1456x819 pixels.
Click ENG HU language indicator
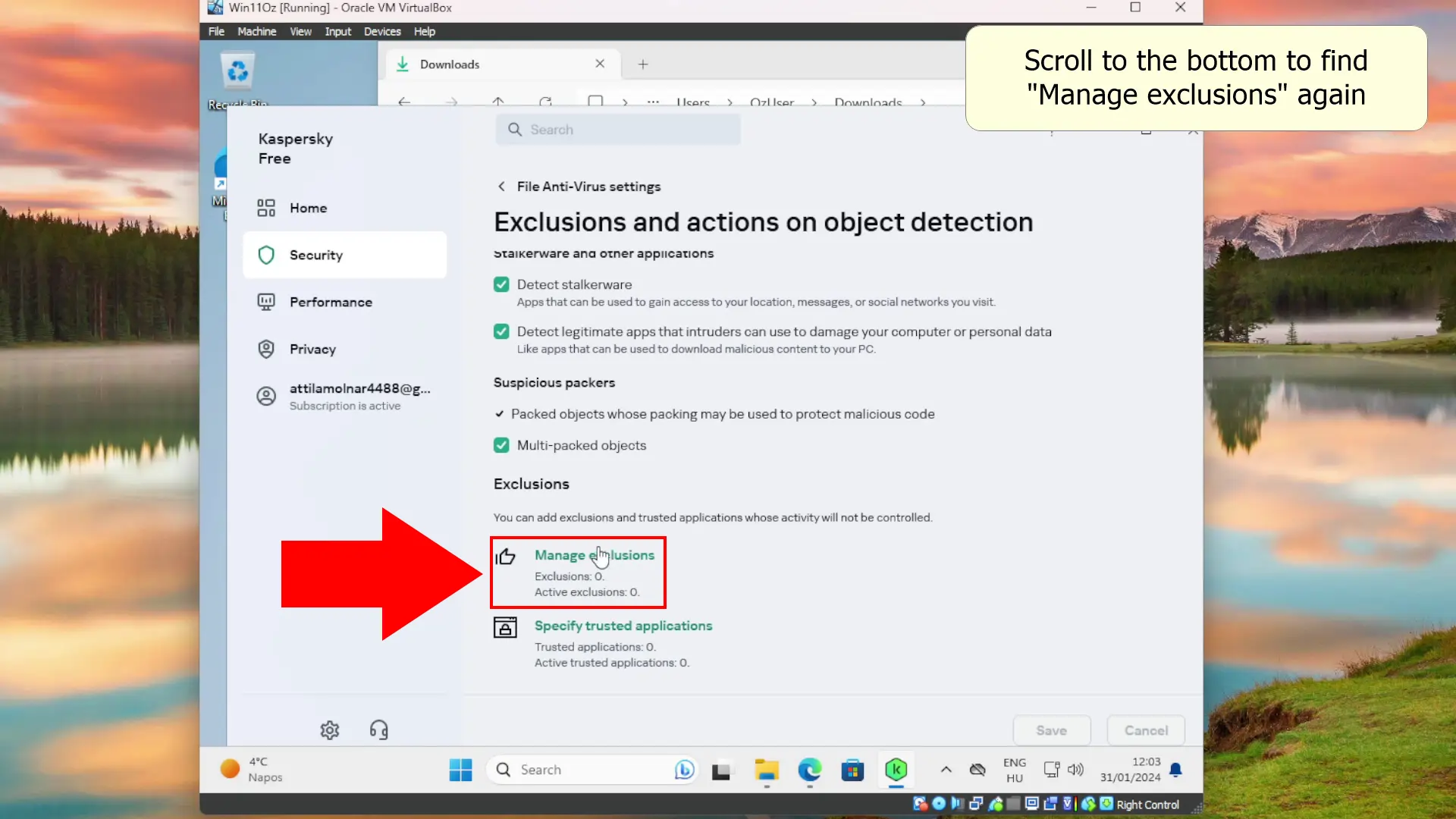click(1015, 770)
